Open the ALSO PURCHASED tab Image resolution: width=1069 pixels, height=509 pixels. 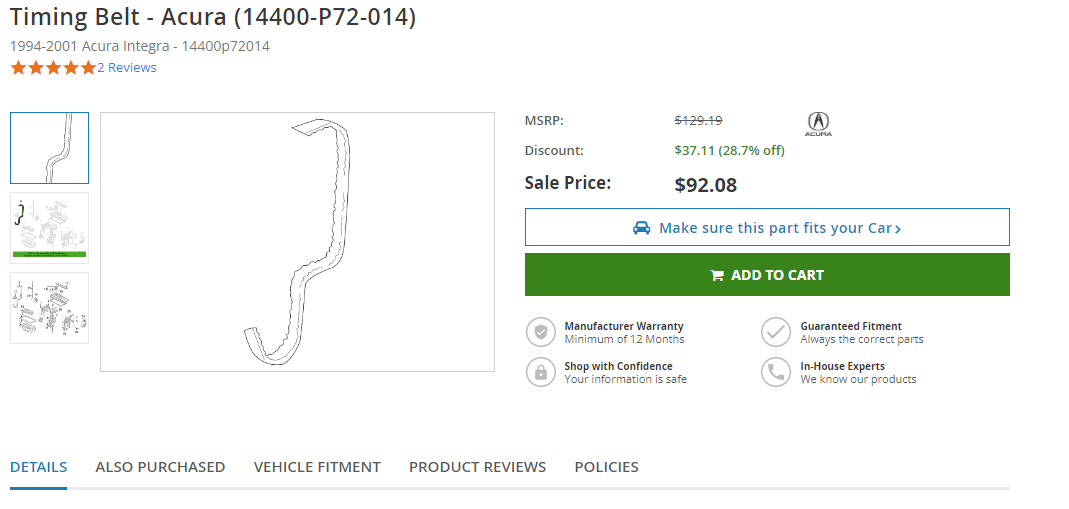tap(160, 467)
